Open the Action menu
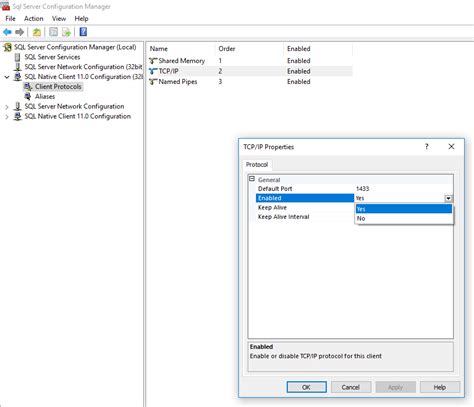The width and height of the screenshot is (474, 407). (x=33, y=19)
